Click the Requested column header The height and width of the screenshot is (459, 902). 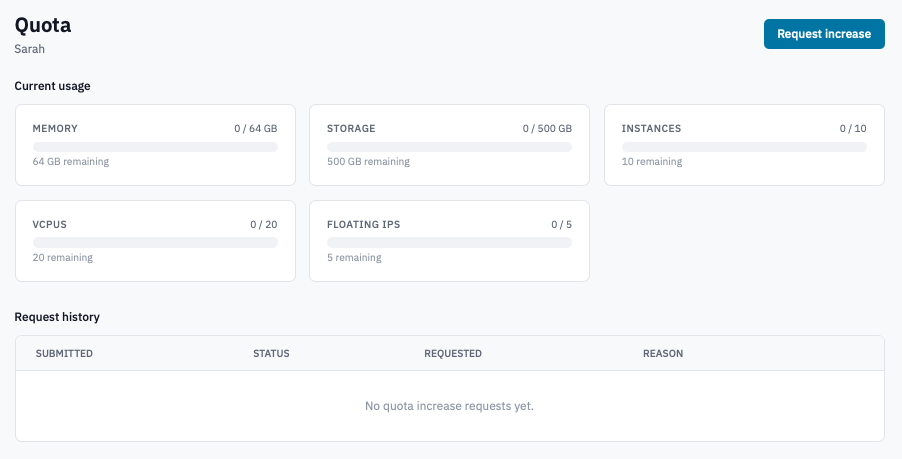click(453, 353)
